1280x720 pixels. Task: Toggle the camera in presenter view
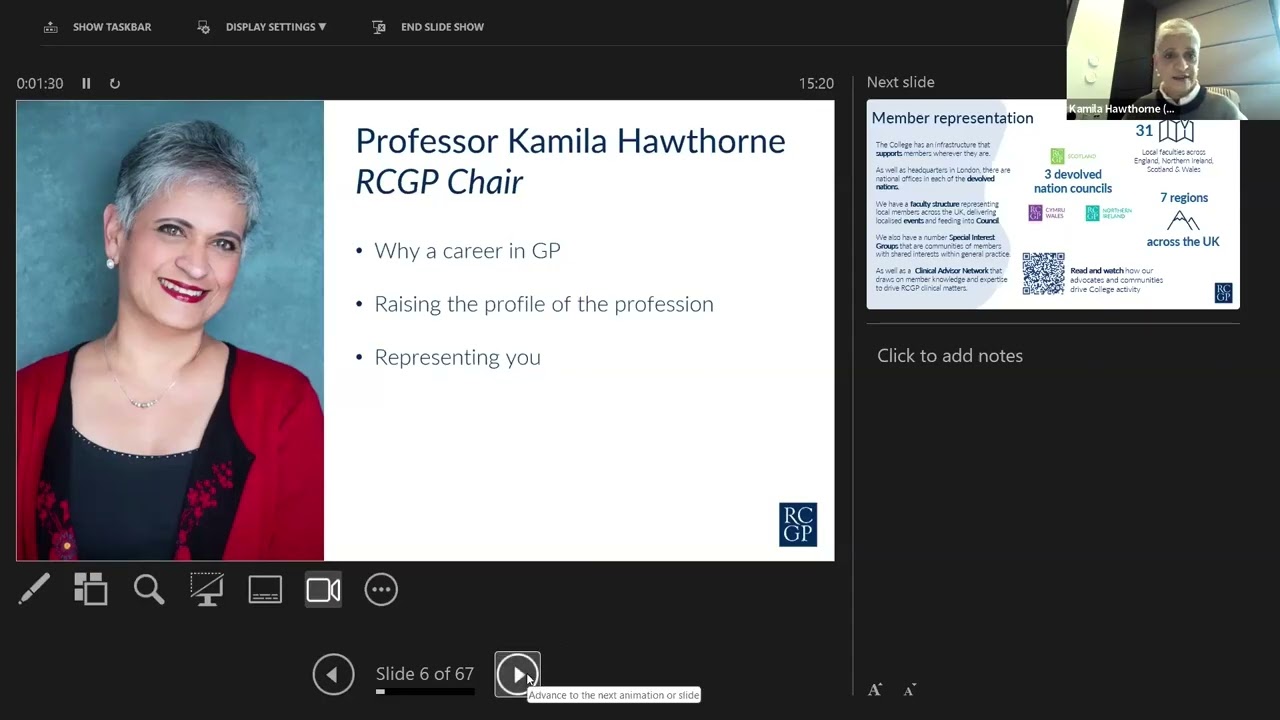coord(323,589)
